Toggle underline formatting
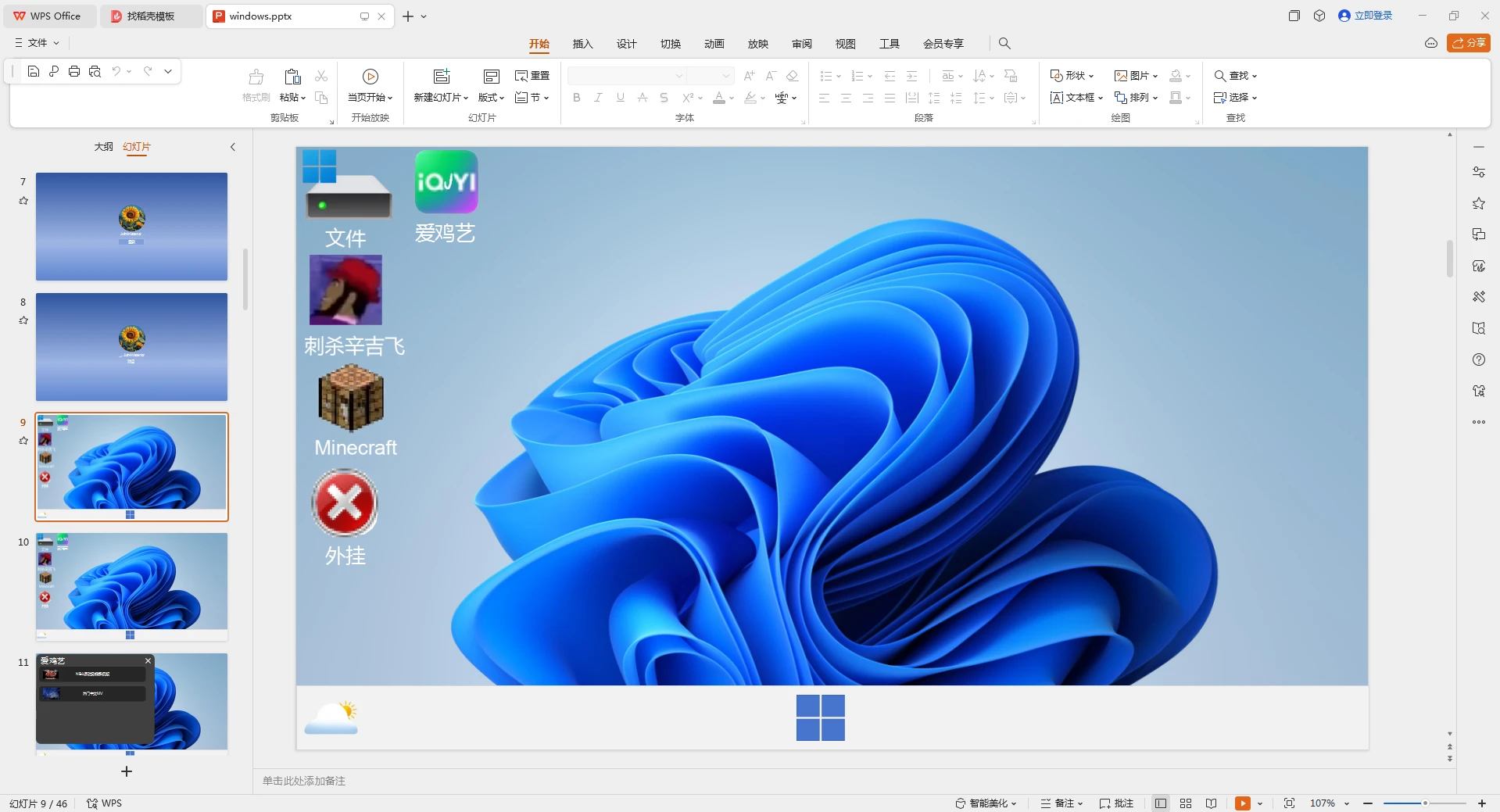Screen dimensions: 1500x812 [x=620, y=98]
